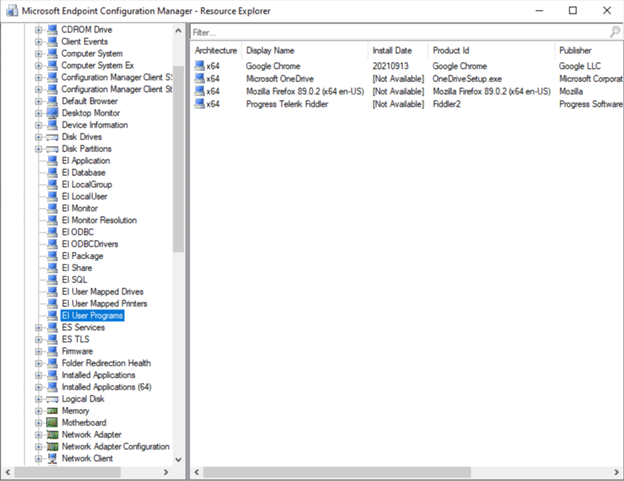Click the EI SQL node icon
The height and width of the screenshot is (481, 624).
[52, 280]
